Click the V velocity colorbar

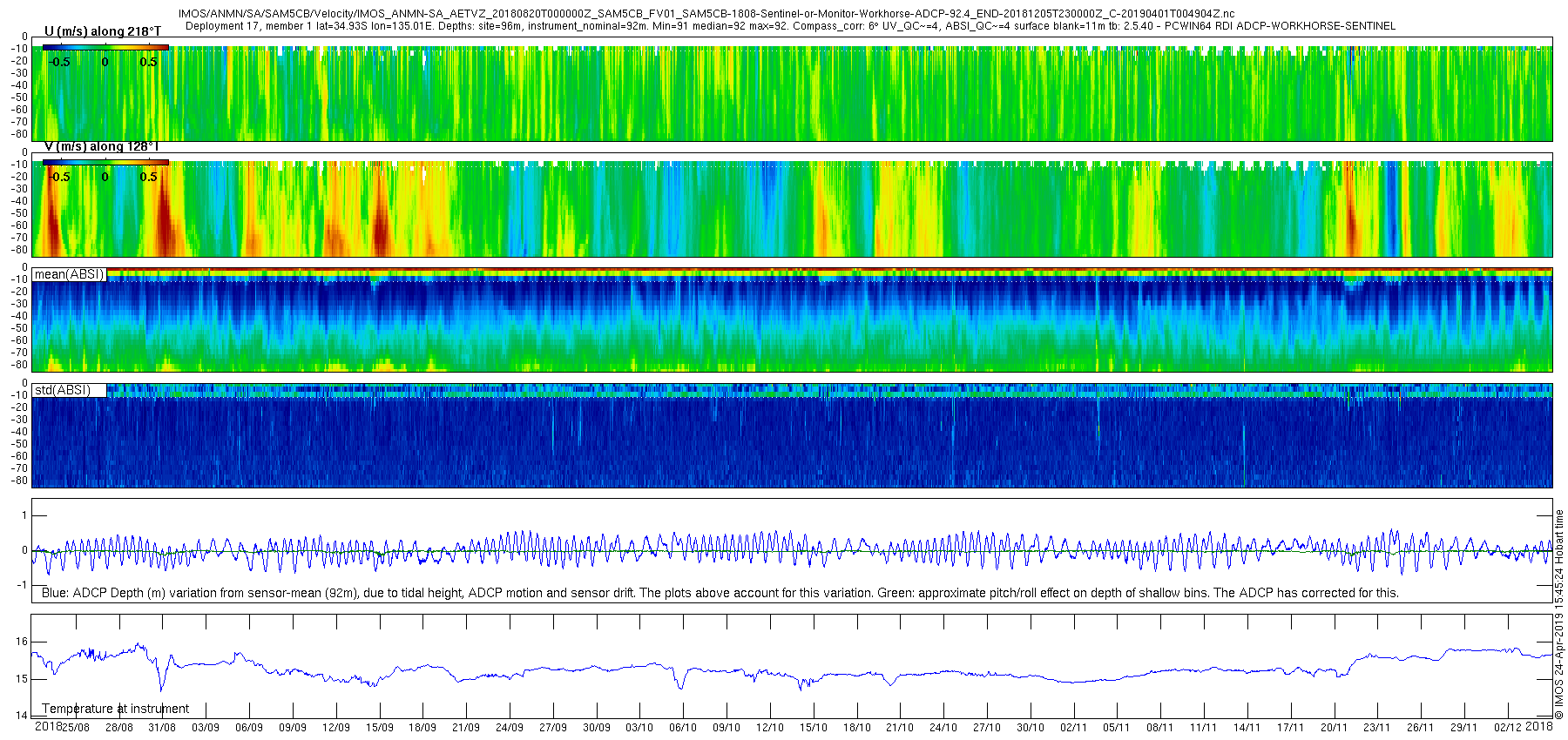pyautogui.click(x=105, y=162)
